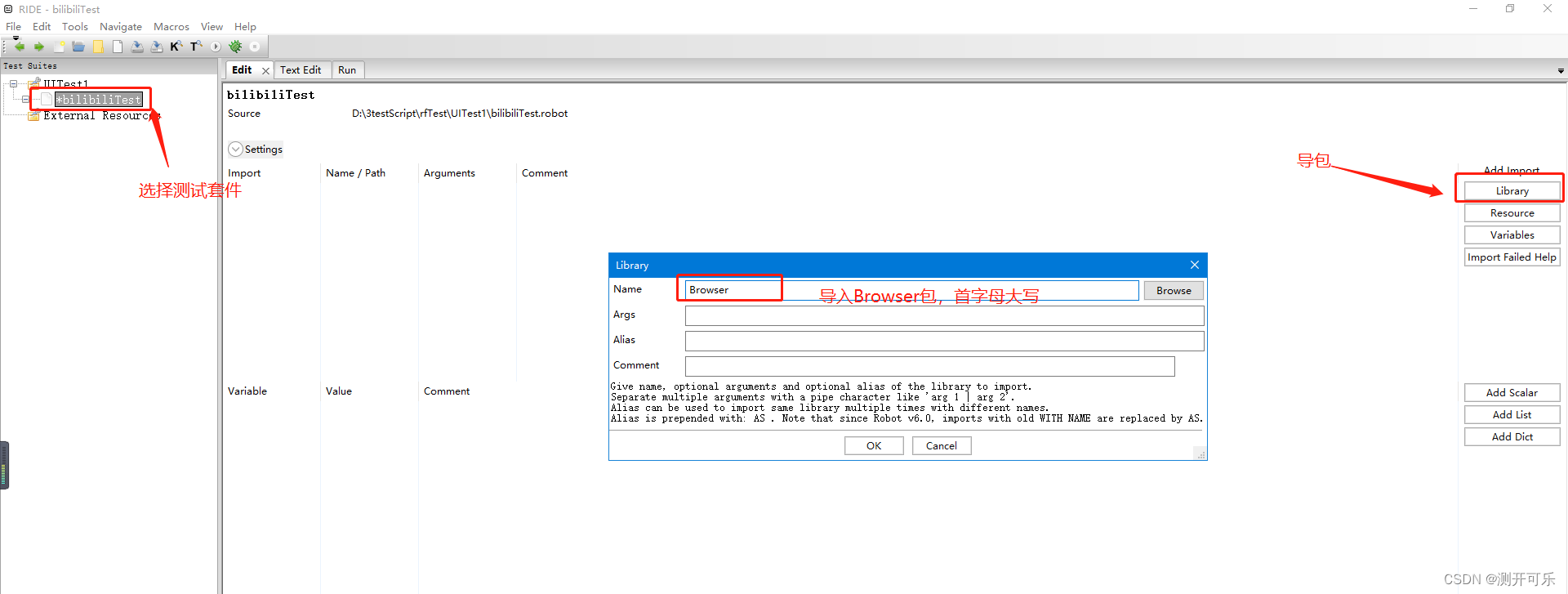Click Browse in the Library dialog
This screenshot has width=1568, height=594.
pos(1174,290)
